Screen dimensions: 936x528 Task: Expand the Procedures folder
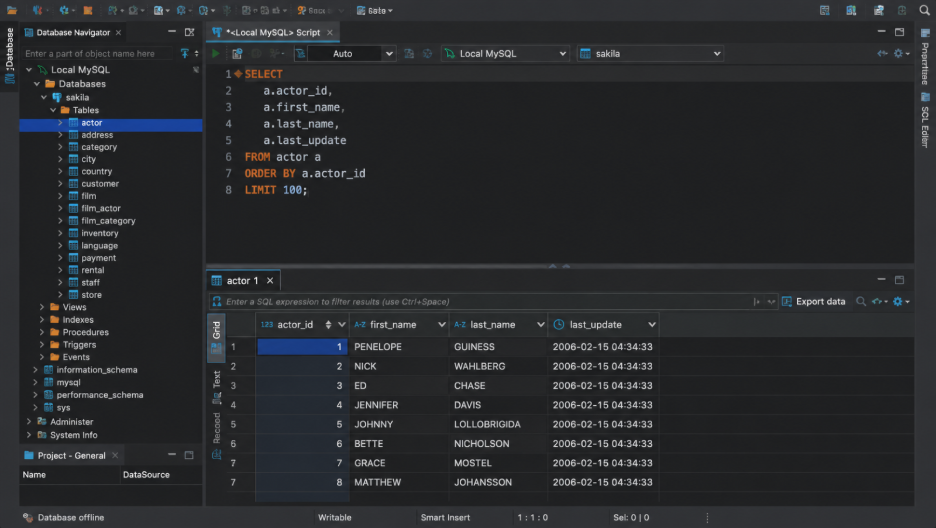(x=42, y=332)
